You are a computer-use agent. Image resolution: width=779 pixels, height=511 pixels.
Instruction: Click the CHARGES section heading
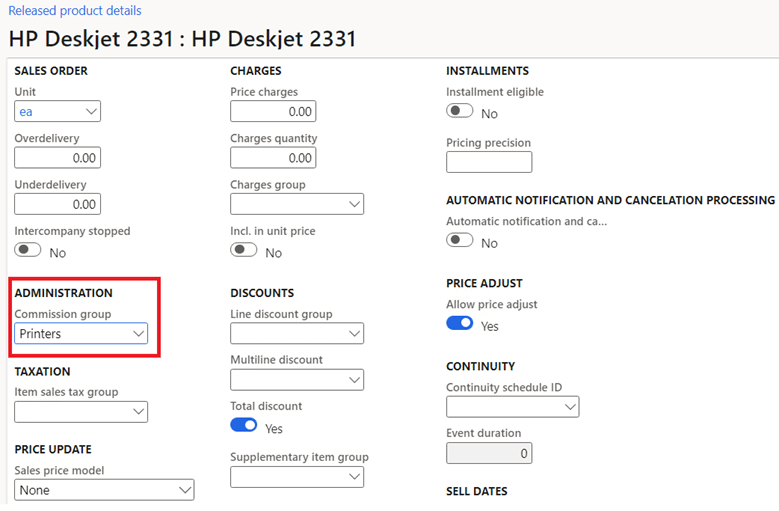click(x=255, y=71)
